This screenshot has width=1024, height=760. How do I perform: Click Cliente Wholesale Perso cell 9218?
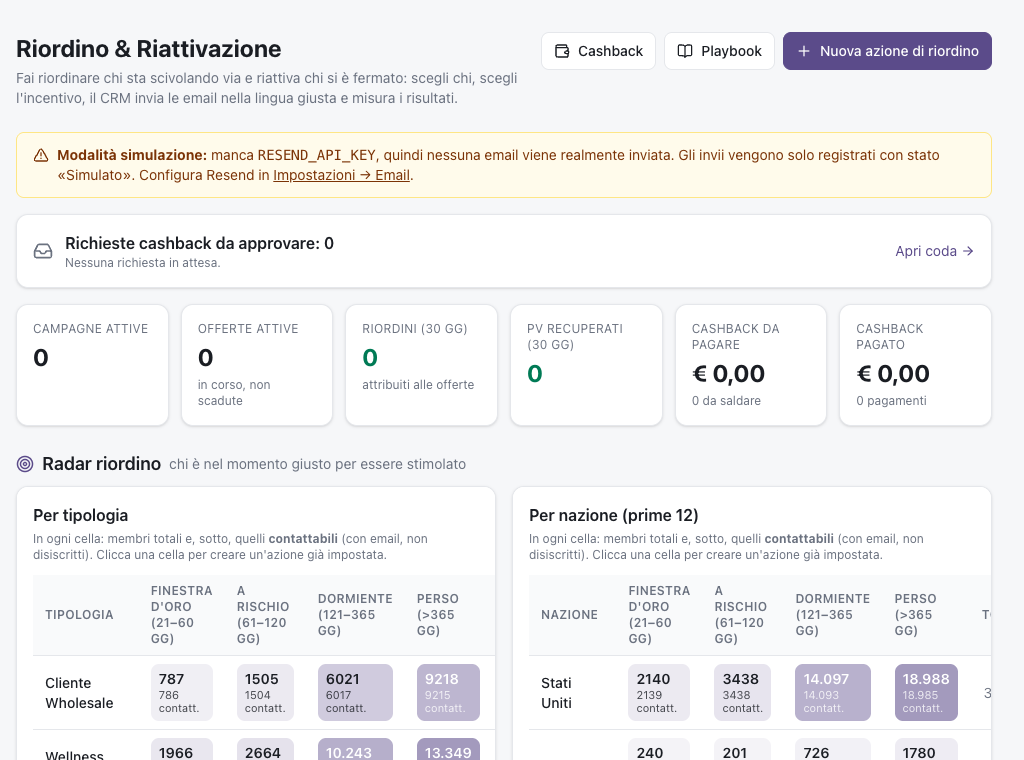(448, 693)
